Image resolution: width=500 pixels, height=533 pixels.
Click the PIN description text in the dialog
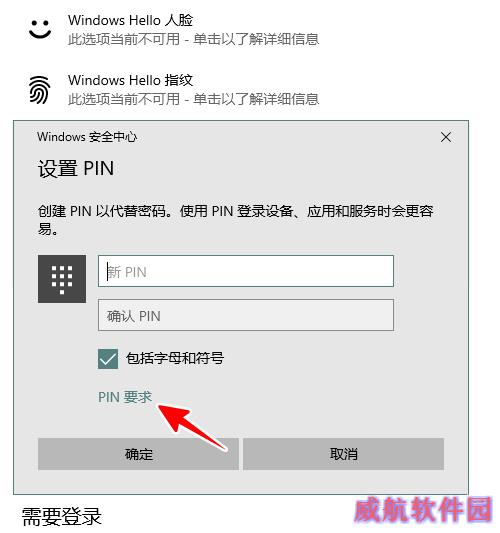click(235, 220)
